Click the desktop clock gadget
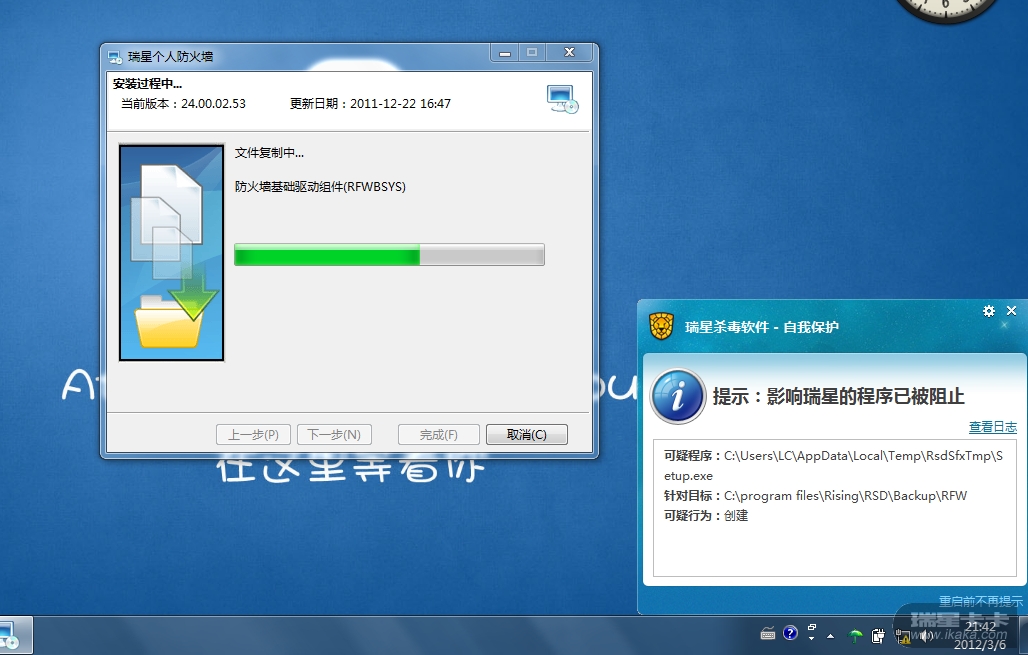The image size is (1028, 655). [x=946, y=10]
